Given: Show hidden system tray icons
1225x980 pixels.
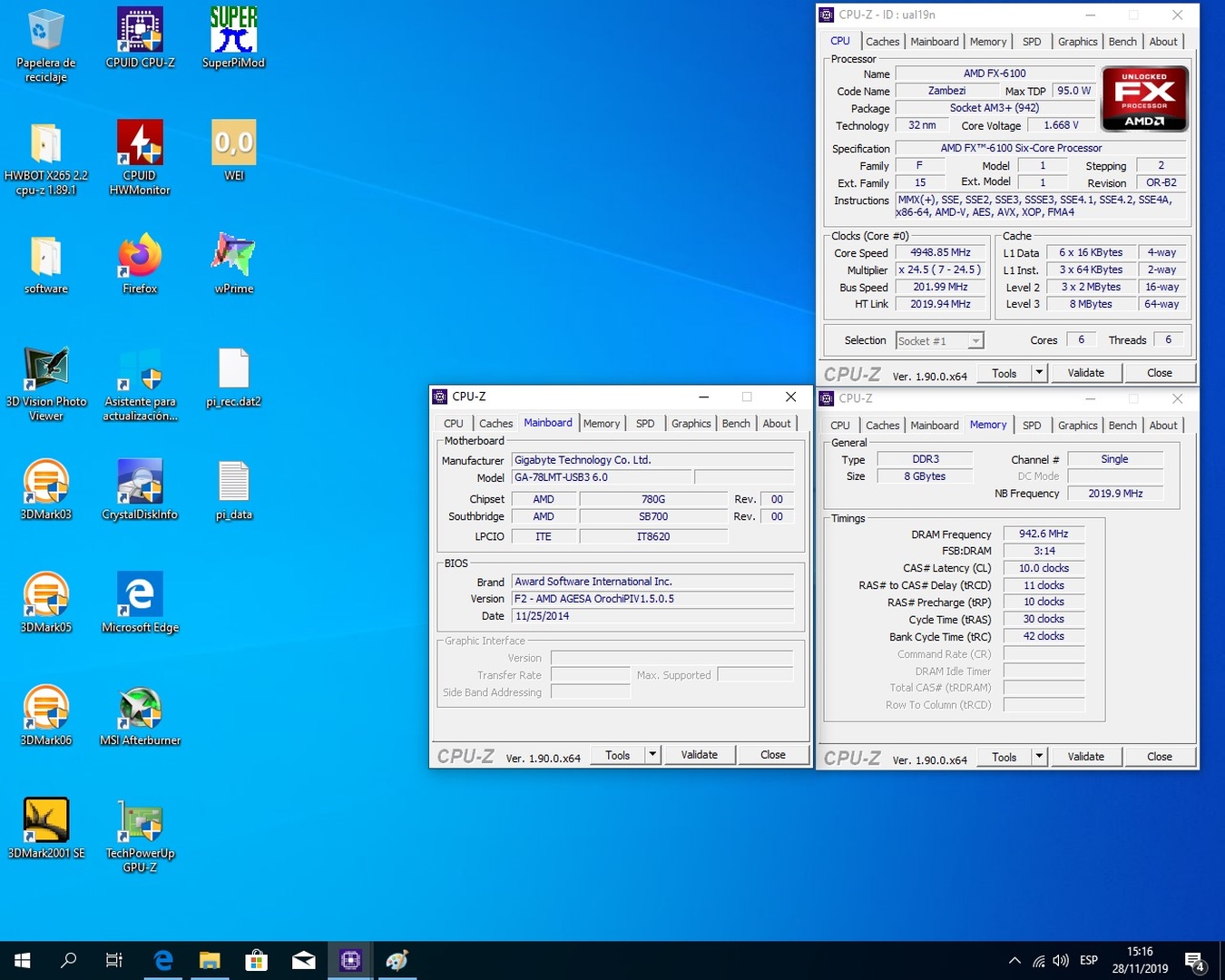Looking at the screenshot, I should [x=1014, y=961].
